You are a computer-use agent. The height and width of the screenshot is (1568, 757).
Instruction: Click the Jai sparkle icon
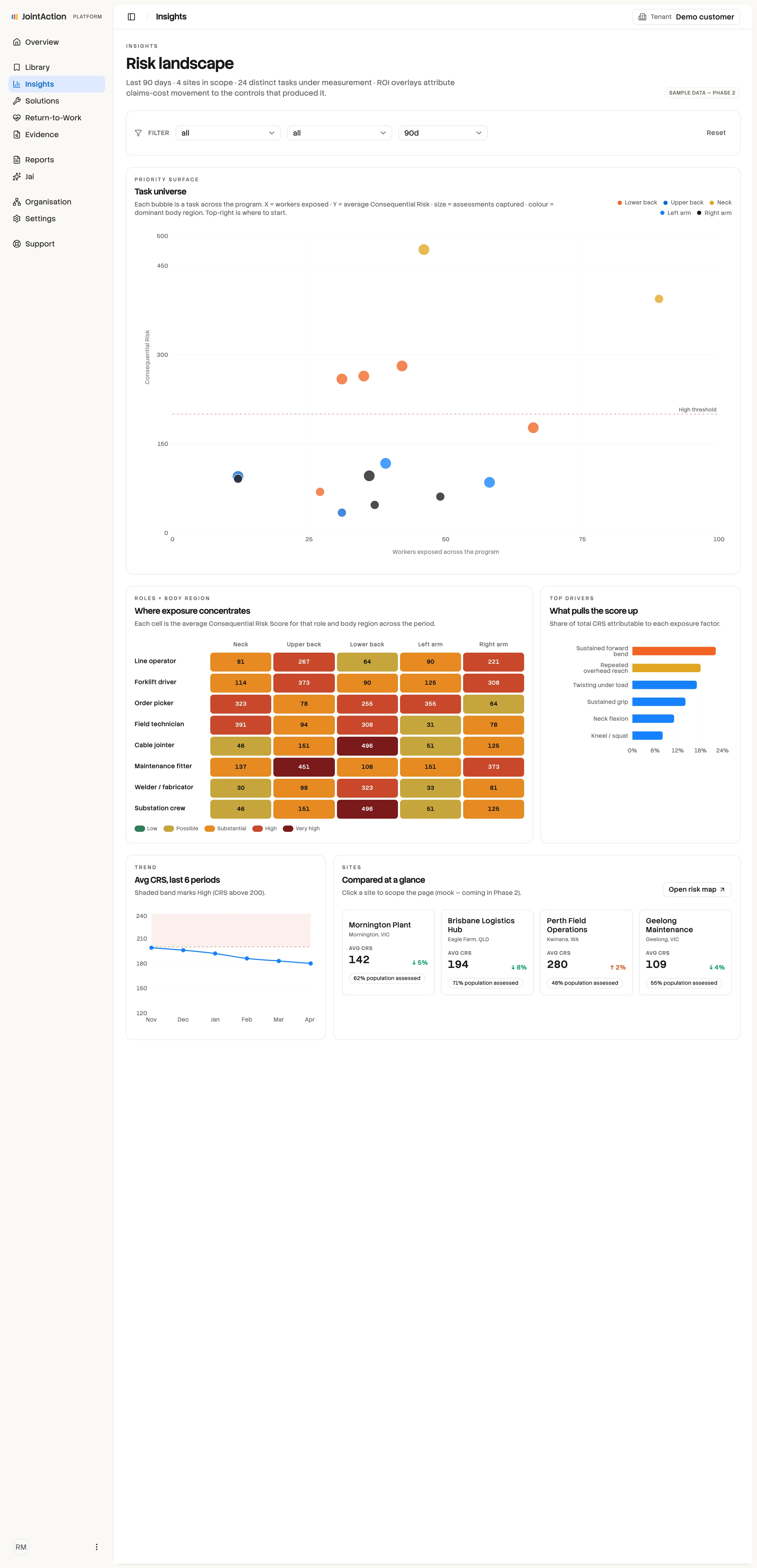pyautogui.click(x=17, y=177)
